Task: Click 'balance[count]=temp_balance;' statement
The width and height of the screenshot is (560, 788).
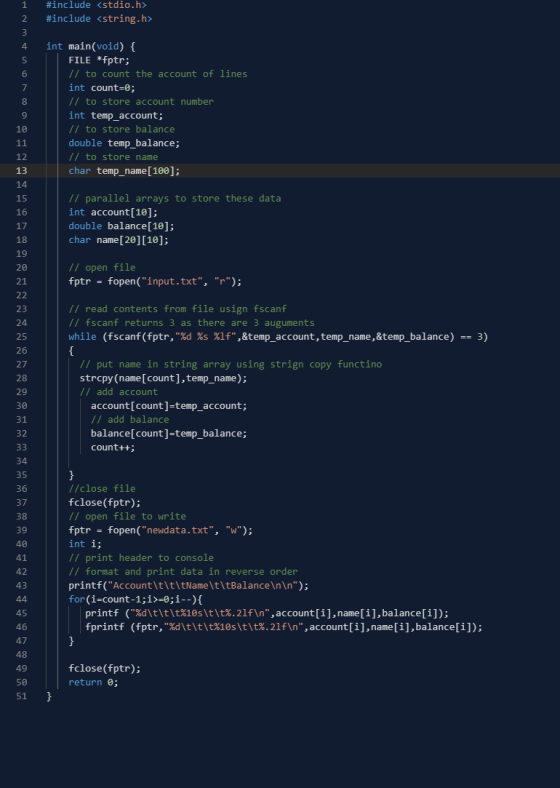Action: coord(169,434)
